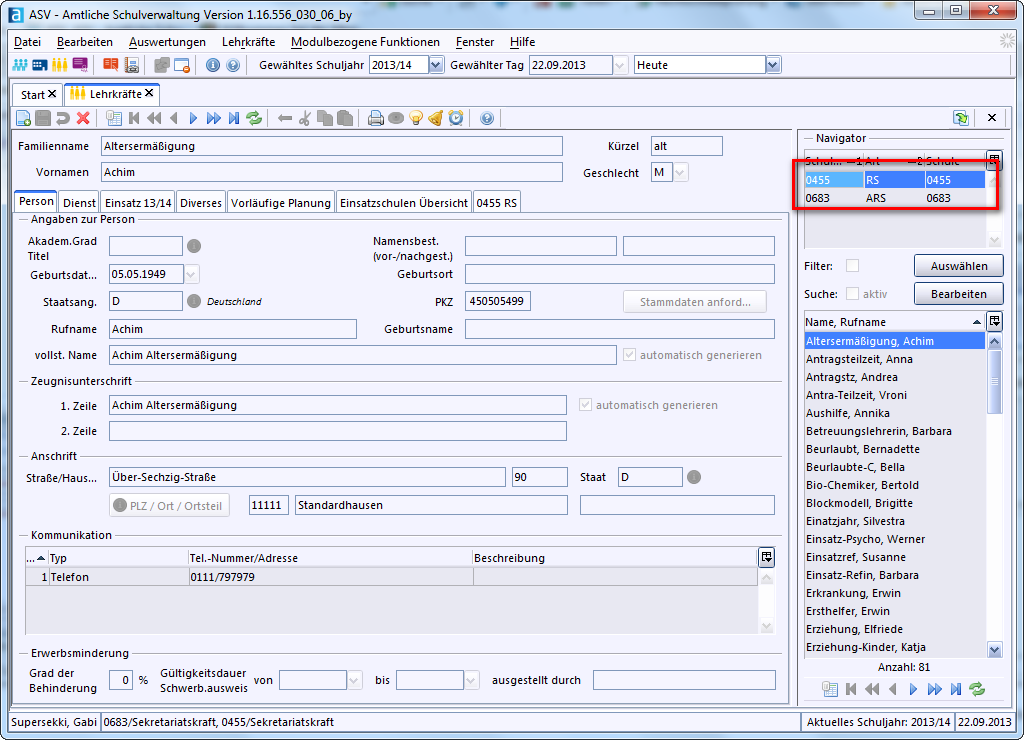Jump to last record in Navigator bottom bar

pos(956,689)
